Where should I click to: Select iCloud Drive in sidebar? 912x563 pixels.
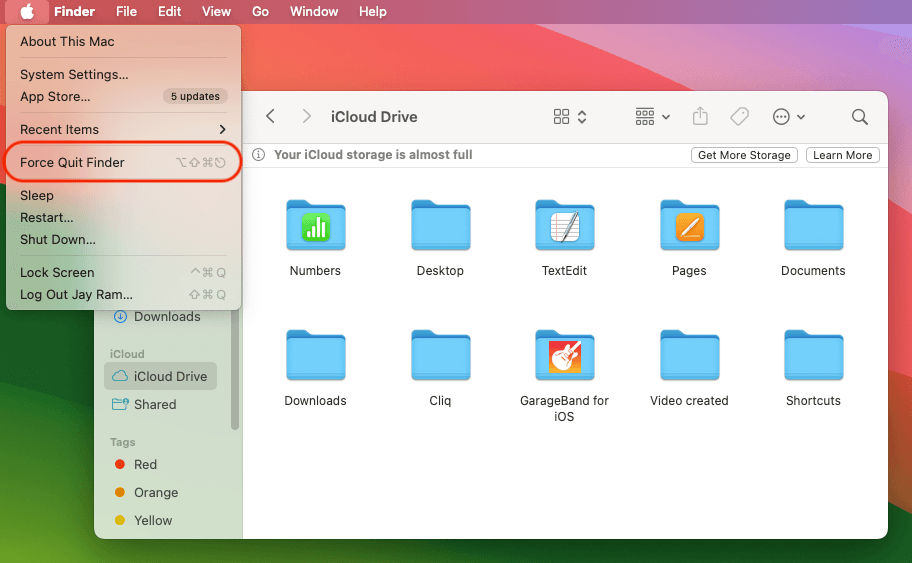coord(161,376)
